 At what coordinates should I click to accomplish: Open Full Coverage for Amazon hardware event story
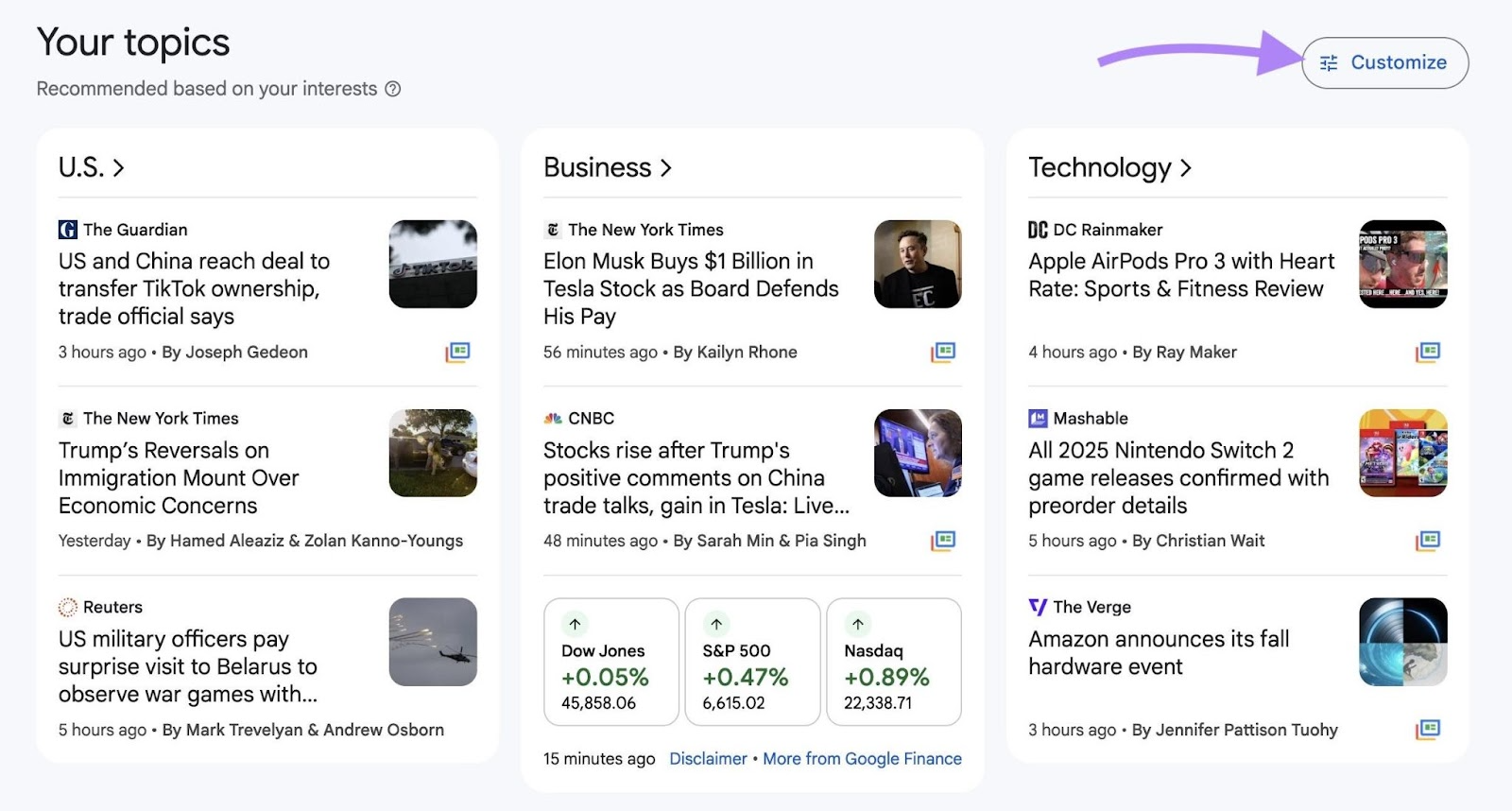(1427, 730)
